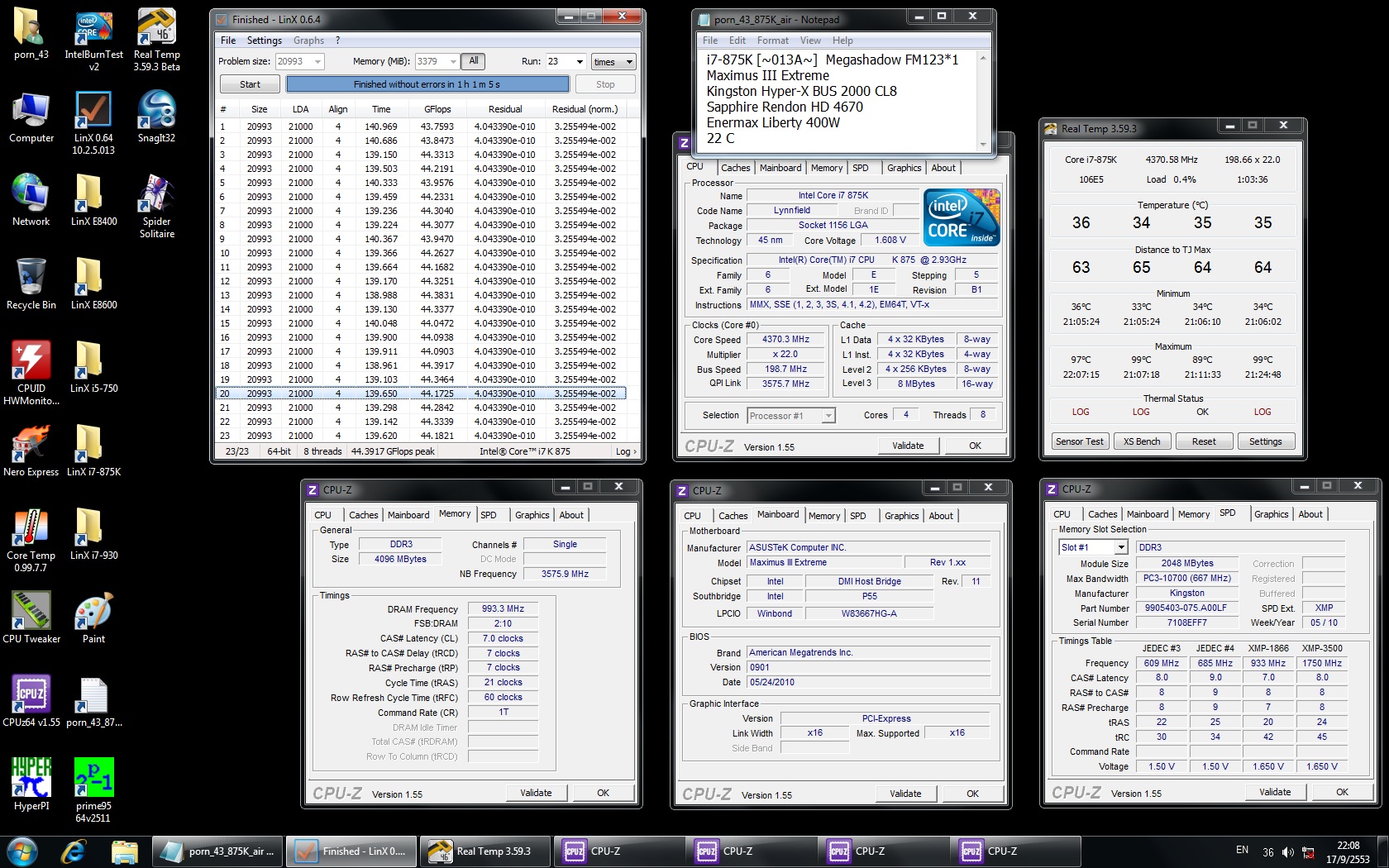Open the Run count dropdown arrow in LinX
The width and height of the screenshot is (1389, 868).
tap(580, 62)
